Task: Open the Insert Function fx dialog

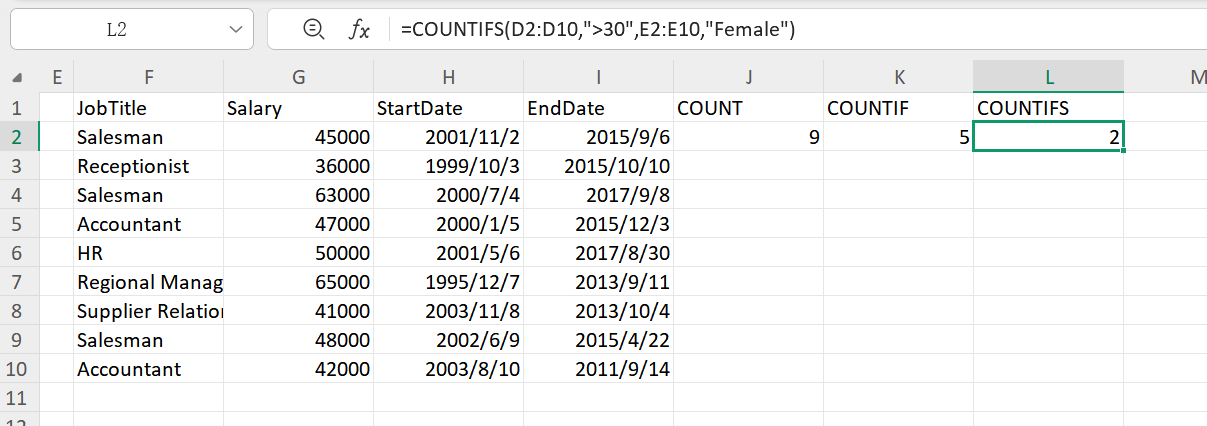Action: tap(358, 30)
